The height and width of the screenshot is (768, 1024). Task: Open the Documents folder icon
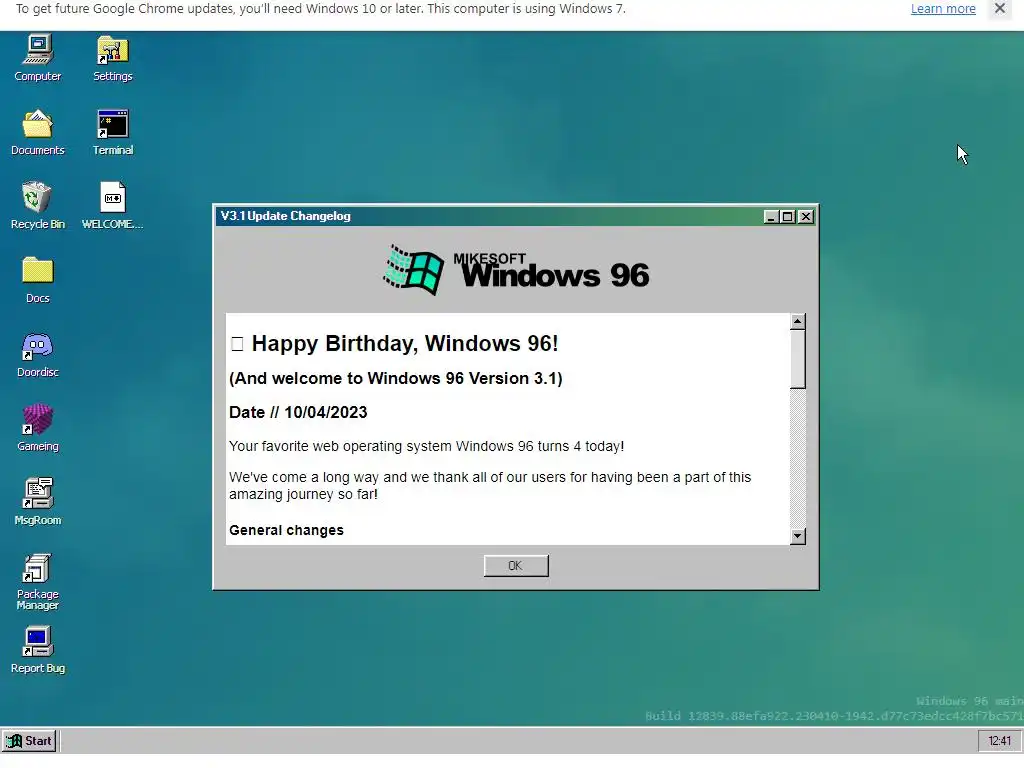pyautogui.click(x=38, y=133)
